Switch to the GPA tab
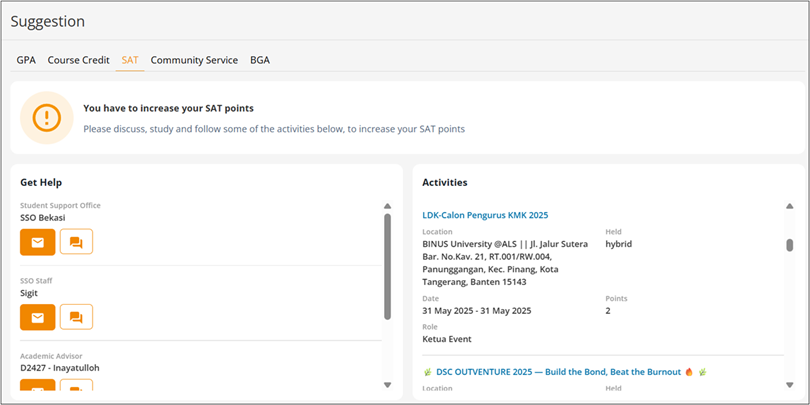Image resolution: width=810 pixels, height=405 pixels. point(26,60)
